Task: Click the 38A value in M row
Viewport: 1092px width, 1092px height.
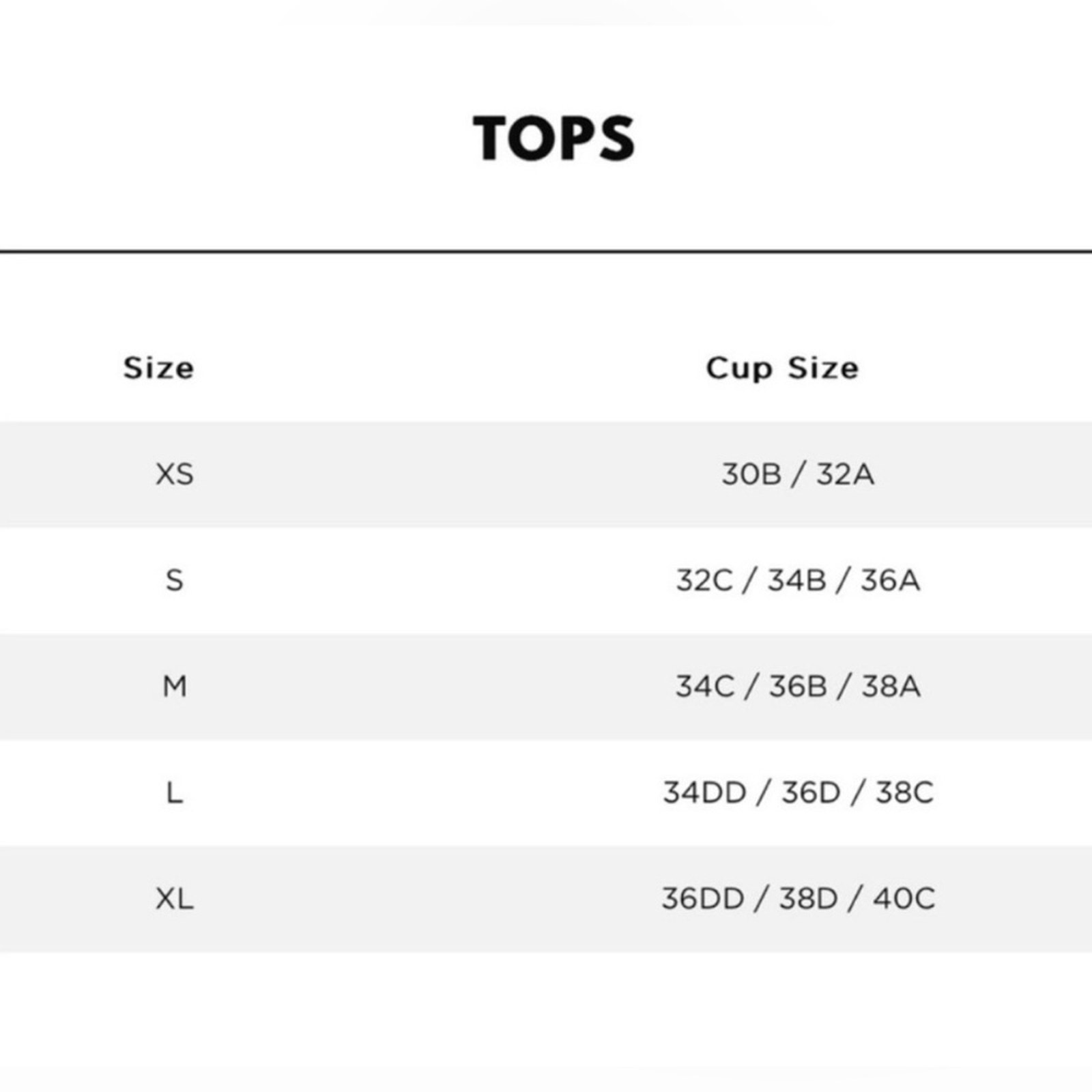Action: pyautogui.click(x=891, y=686)
